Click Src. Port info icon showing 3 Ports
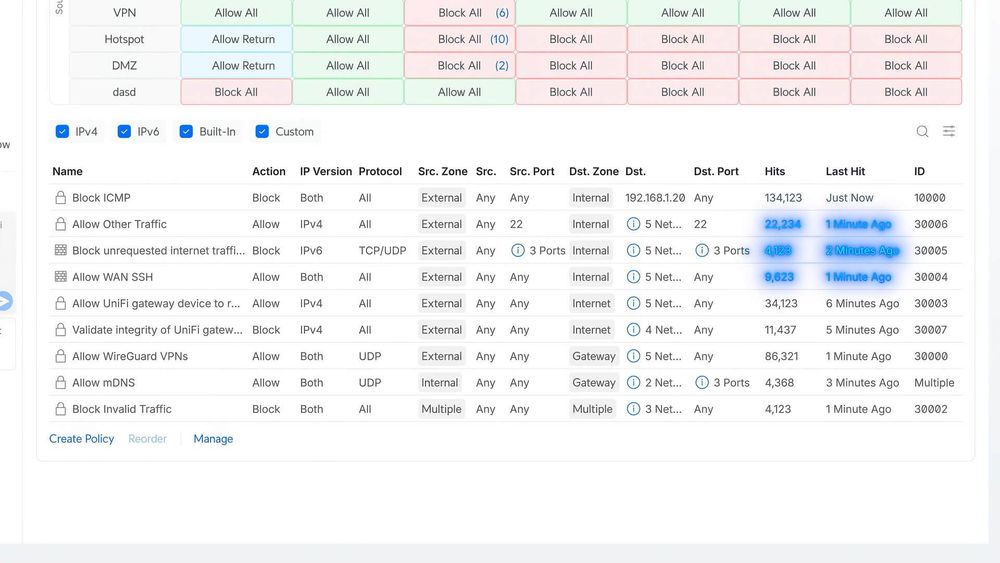Screen dimensions: 1000x563 [518, 251]
